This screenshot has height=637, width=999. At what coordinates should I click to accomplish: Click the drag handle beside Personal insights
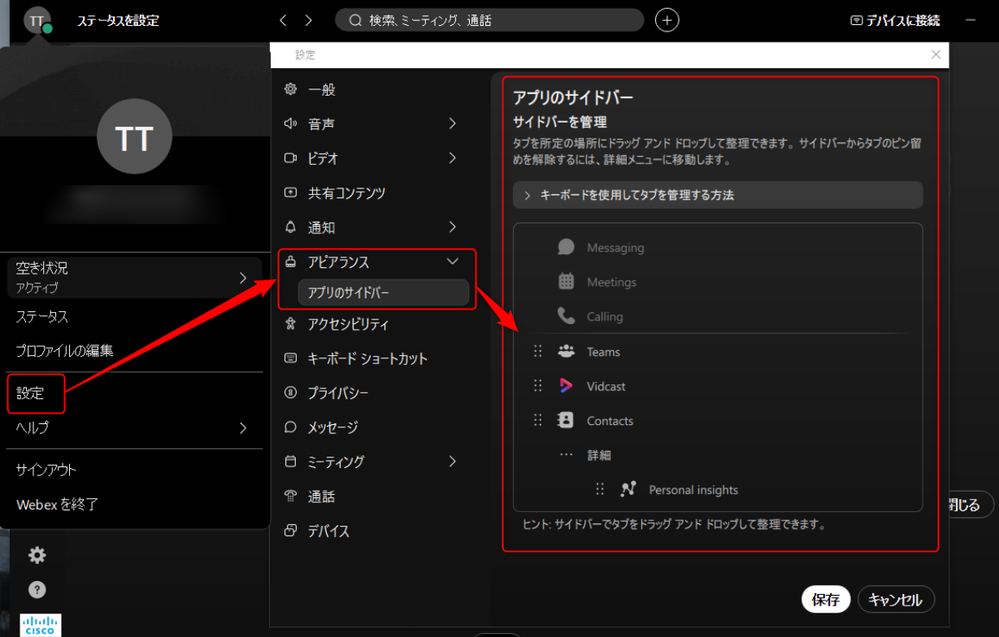point(600,489)
